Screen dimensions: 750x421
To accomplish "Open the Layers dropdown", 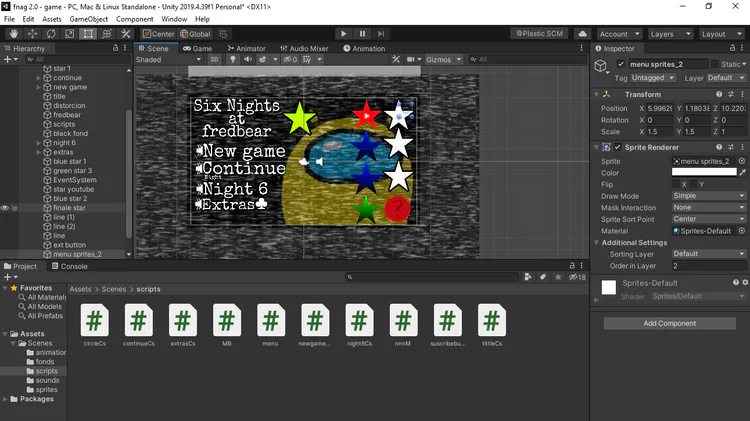I will click(x=670, y=34).
